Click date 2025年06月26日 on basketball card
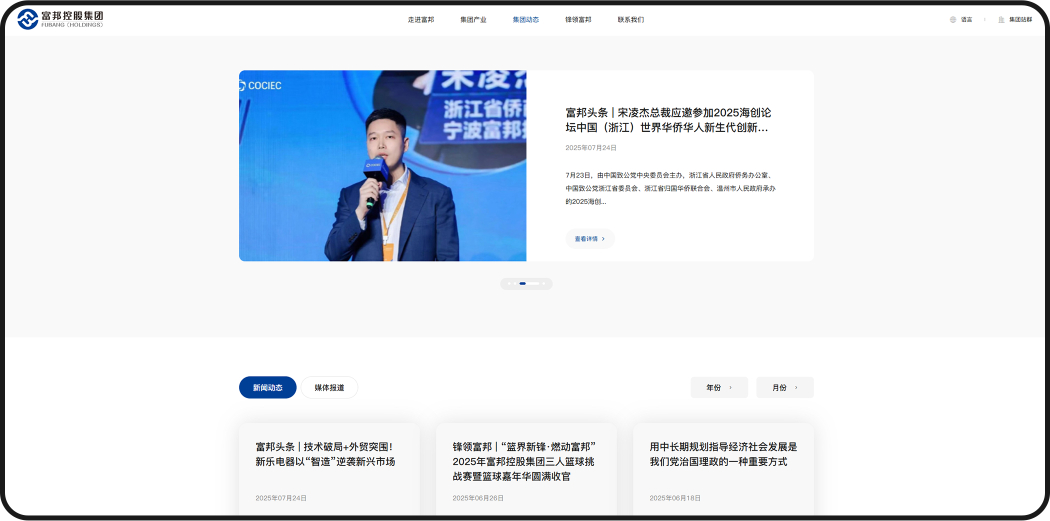The height and width of the screenshot is (521, 1050). [478, 498]
